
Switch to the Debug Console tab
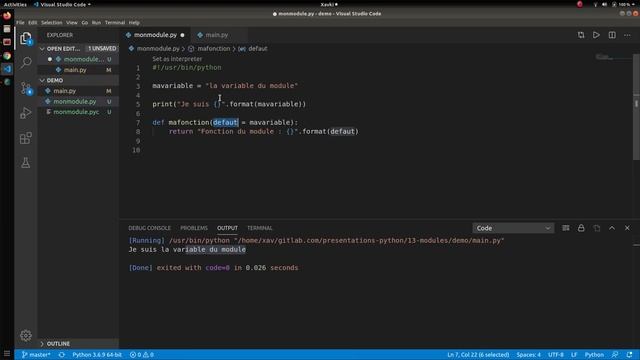tap(149, 228)
